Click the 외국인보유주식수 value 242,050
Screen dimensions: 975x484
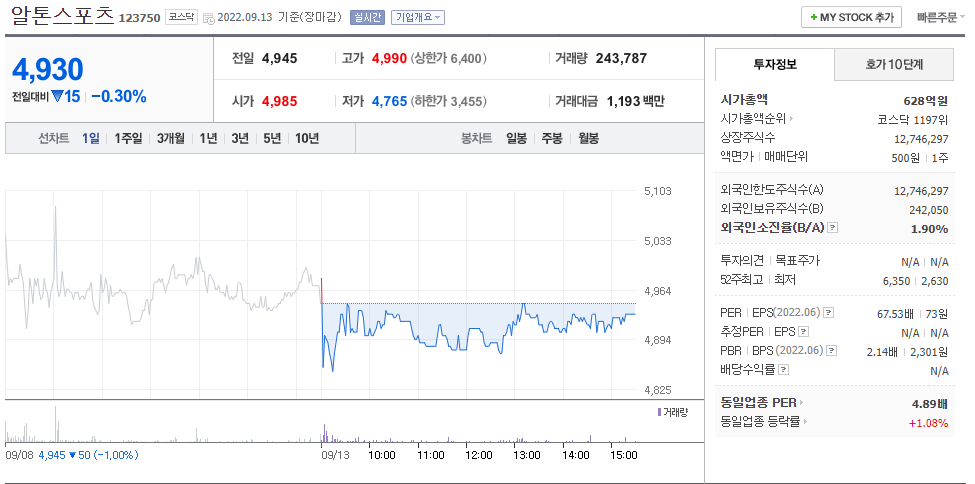929,210
